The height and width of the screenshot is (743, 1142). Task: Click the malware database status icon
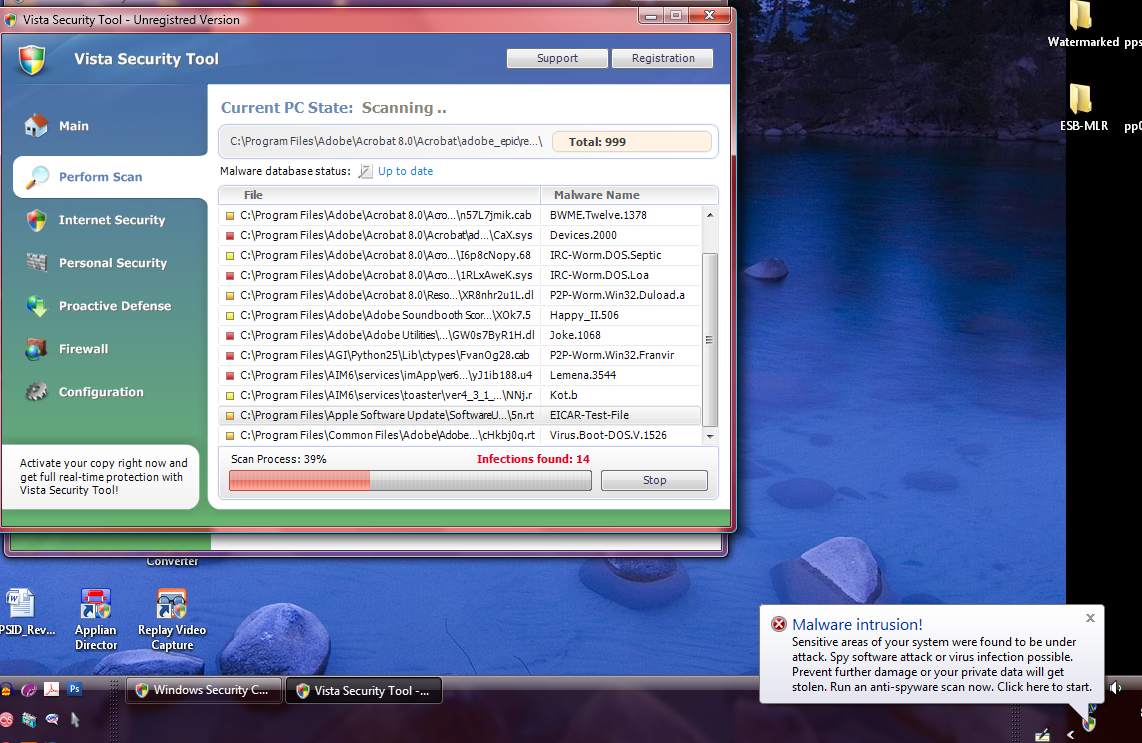click(365, 171)
